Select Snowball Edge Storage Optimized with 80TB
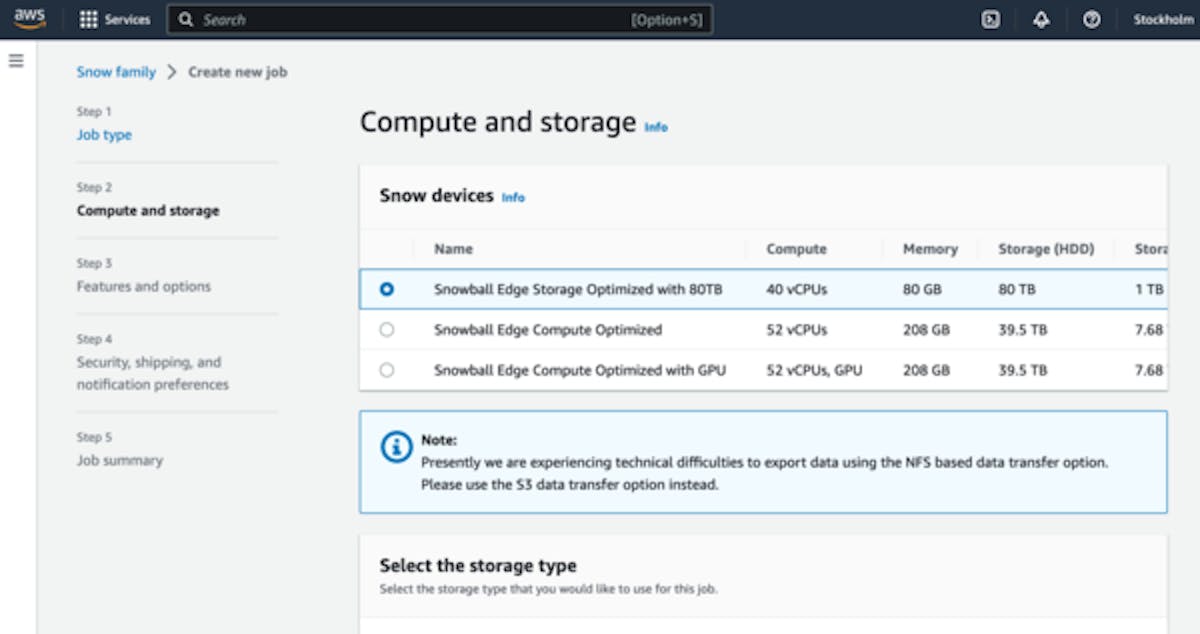This screenshot has width=1200, height=634. [x=387, y=289]
